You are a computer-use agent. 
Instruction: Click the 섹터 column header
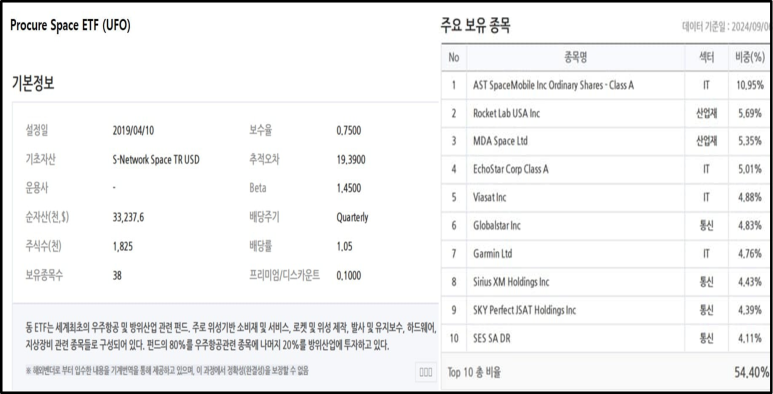(x=706, y=58)
